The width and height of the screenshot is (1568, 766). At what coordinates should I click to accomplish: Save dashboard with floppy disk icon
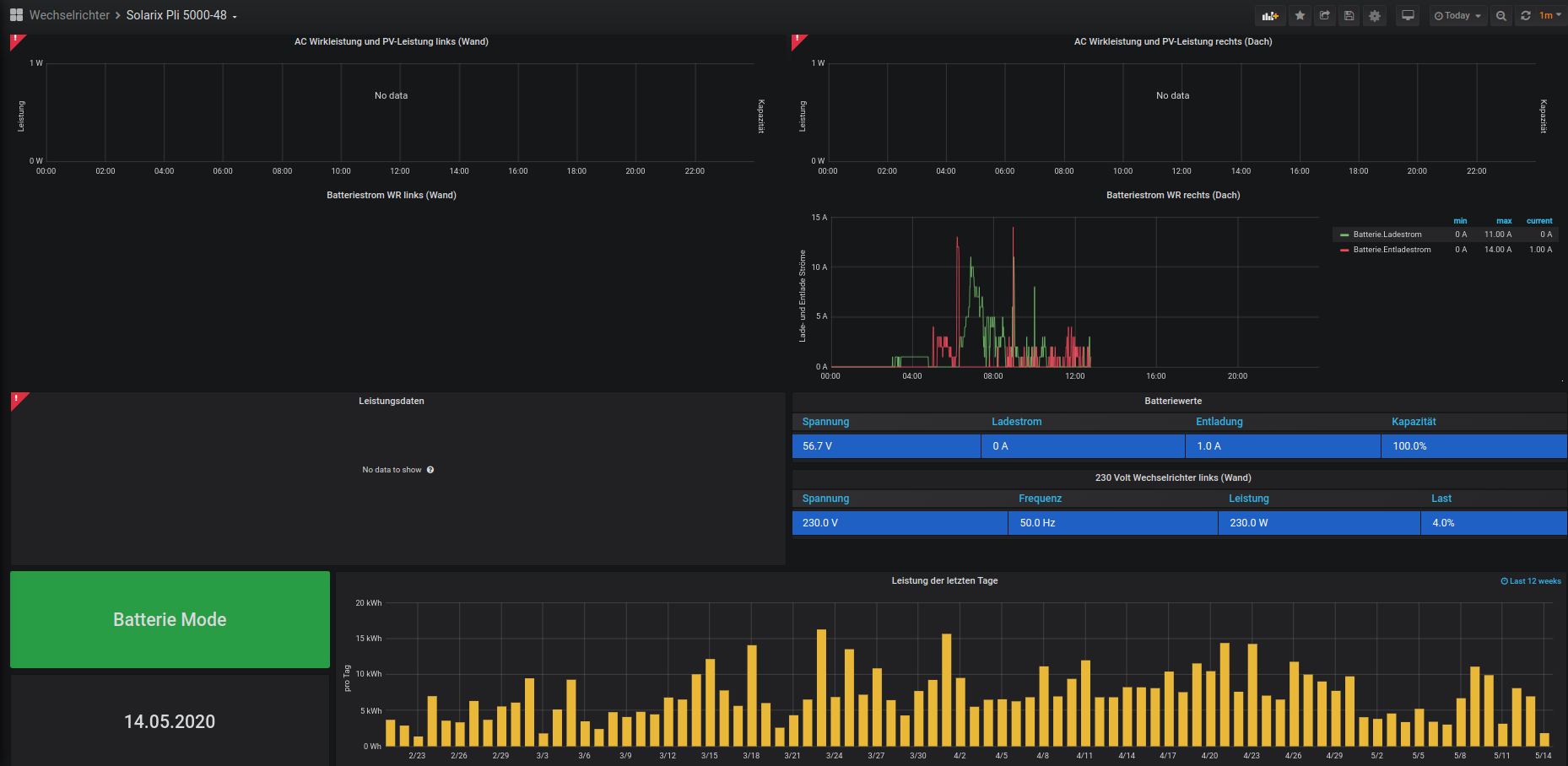tap(1349, 15)
